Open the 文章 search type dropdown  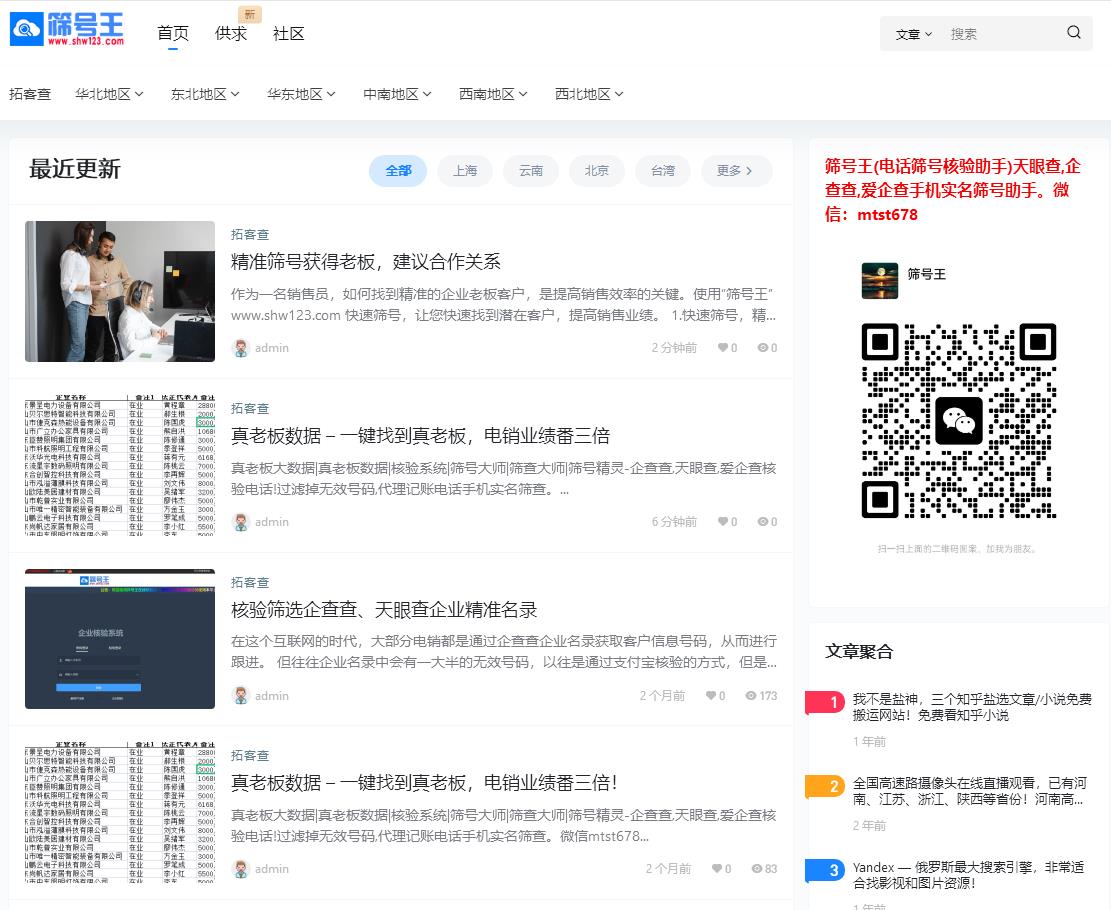point(913,34)
